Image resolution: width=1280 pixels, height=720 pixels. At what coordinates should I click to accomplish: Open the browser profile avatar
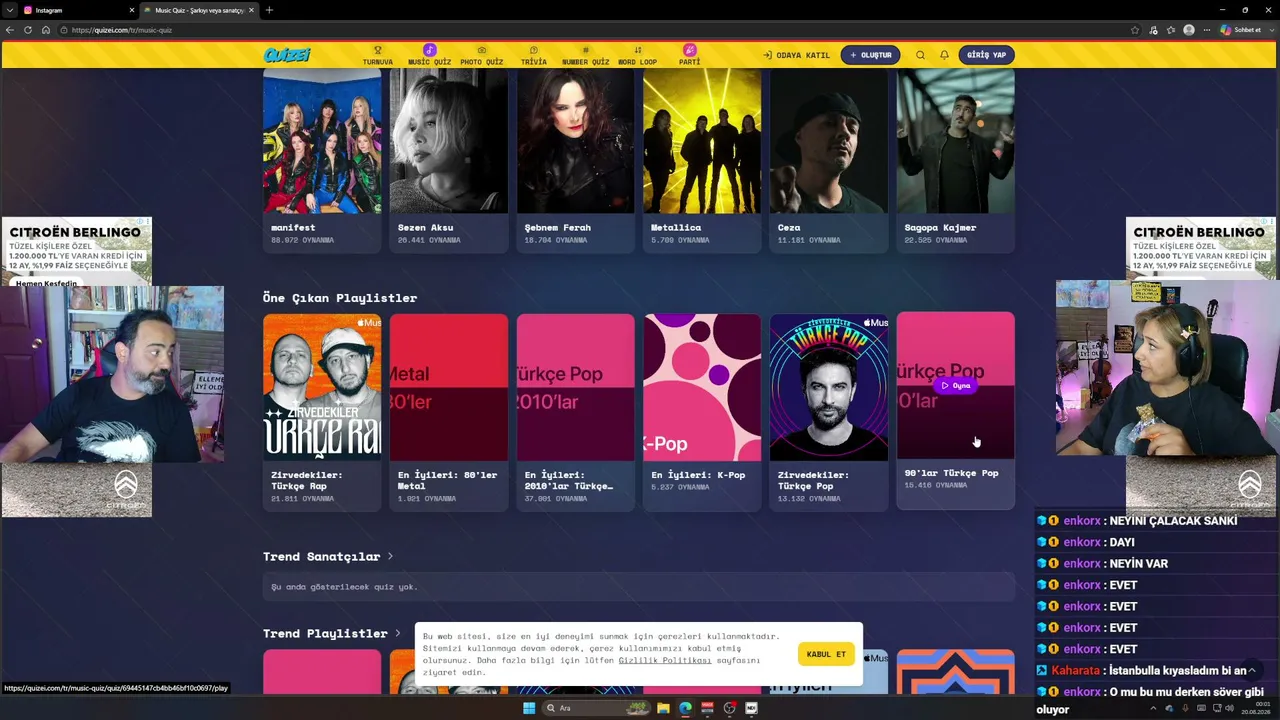1189,30
